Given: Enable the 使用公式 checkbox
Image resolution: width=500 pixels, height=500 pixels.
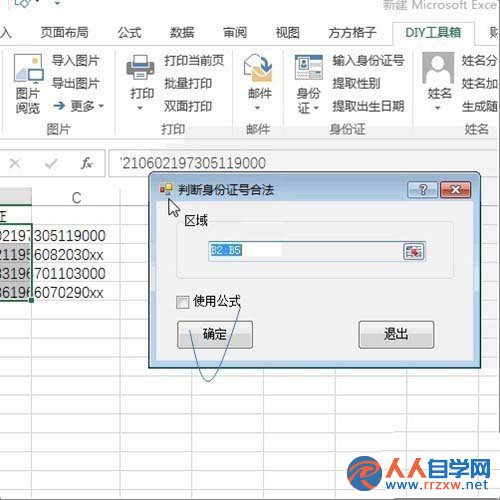Looking at the screenshot, I should point(182,302).
